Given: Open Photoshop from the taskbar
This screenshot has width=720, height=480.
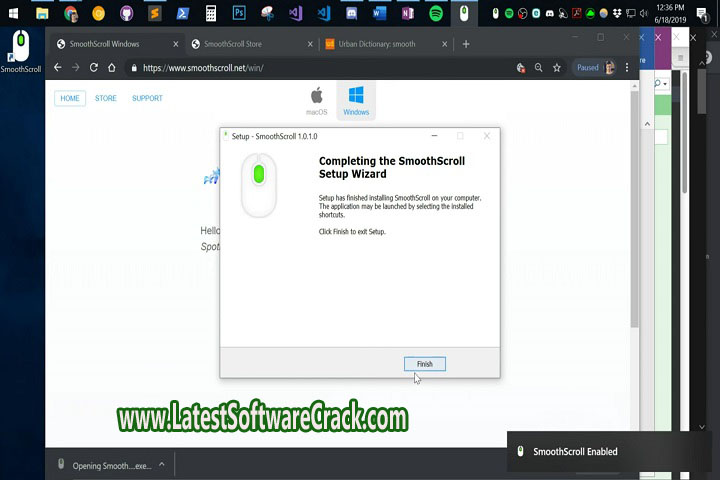Looking at the screenshot, I should coord(239,14).
